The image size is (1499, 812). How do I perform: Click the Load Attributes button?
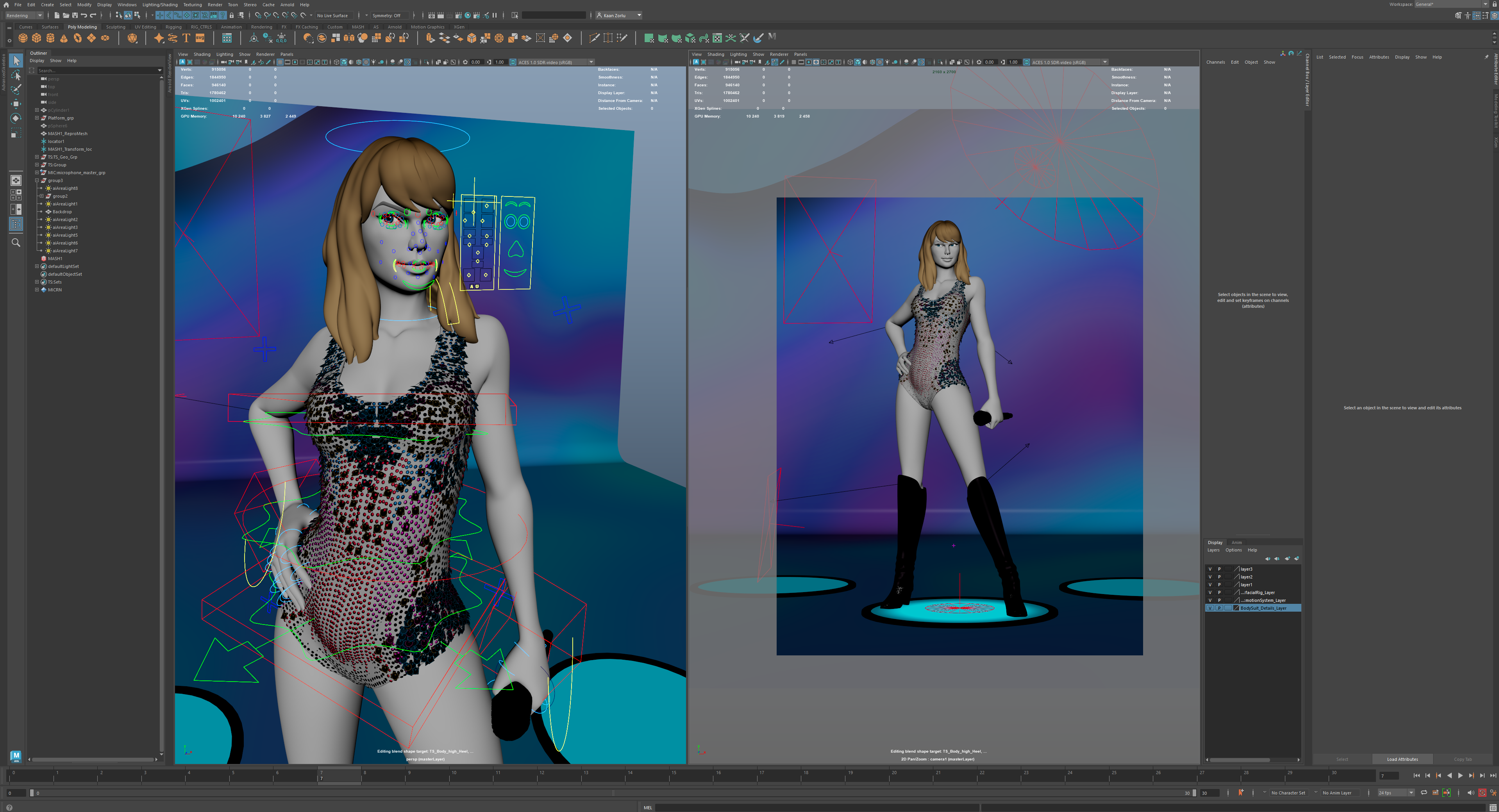[x=1402, y=759]
